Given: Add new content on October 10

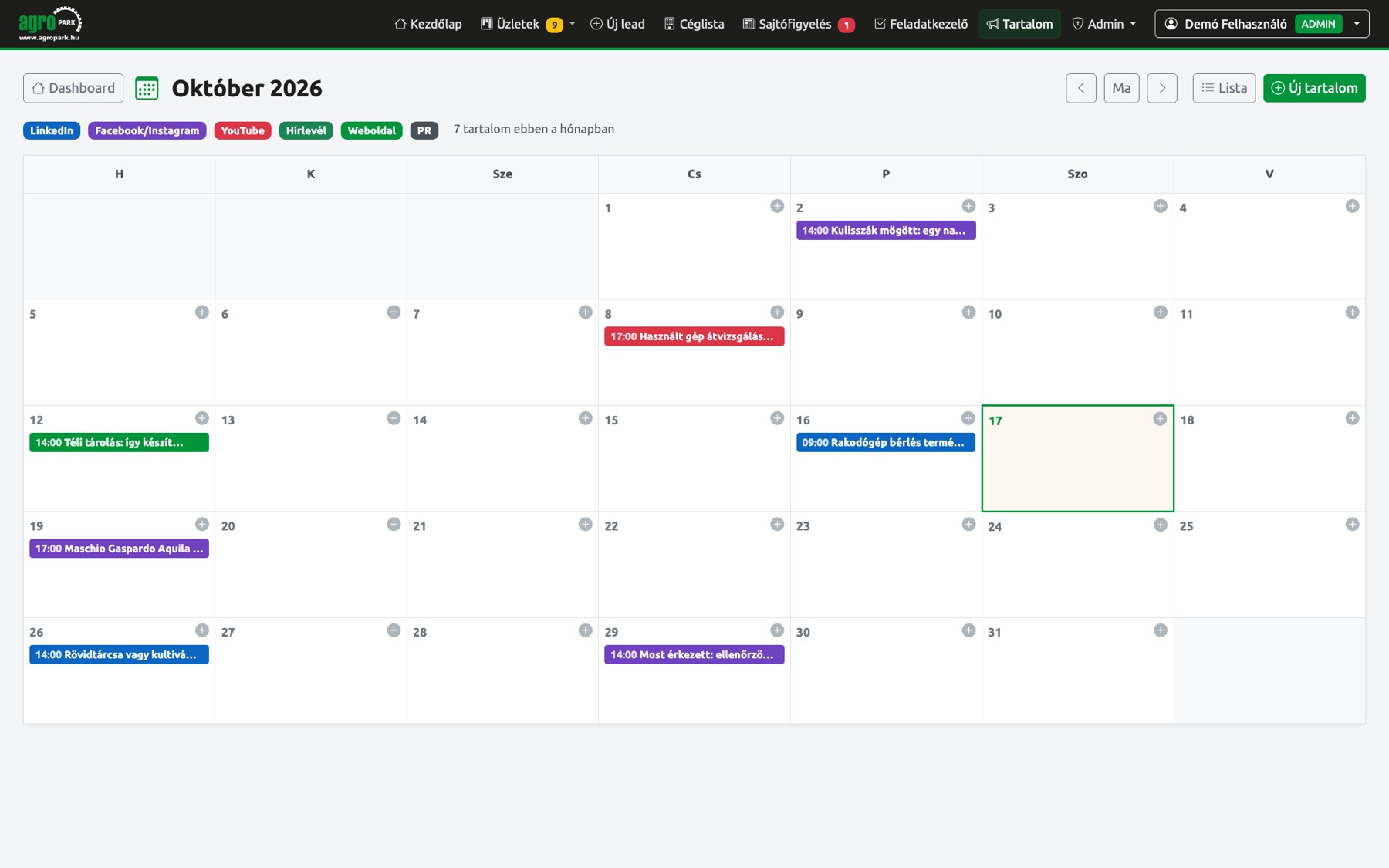Looking at the screenshot, I should [x=1161, y=312].
